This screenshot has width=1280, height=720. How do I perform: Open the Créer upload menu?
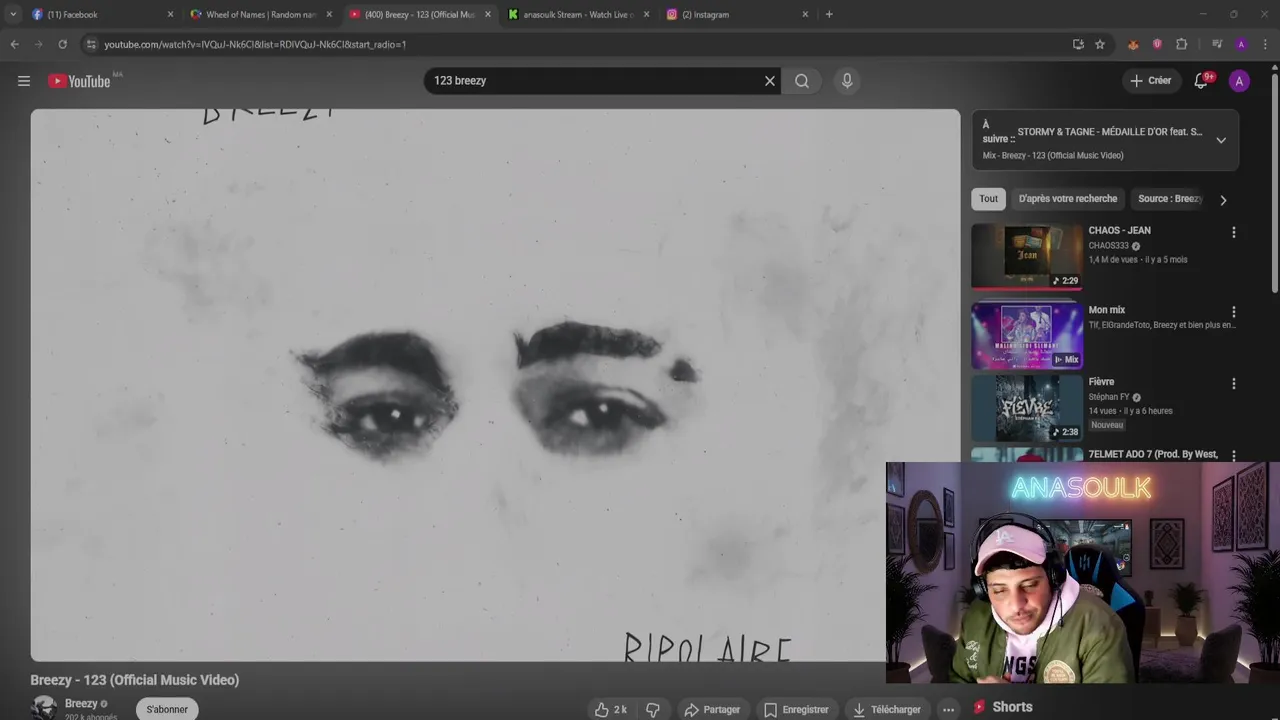tap(1150, 81)
